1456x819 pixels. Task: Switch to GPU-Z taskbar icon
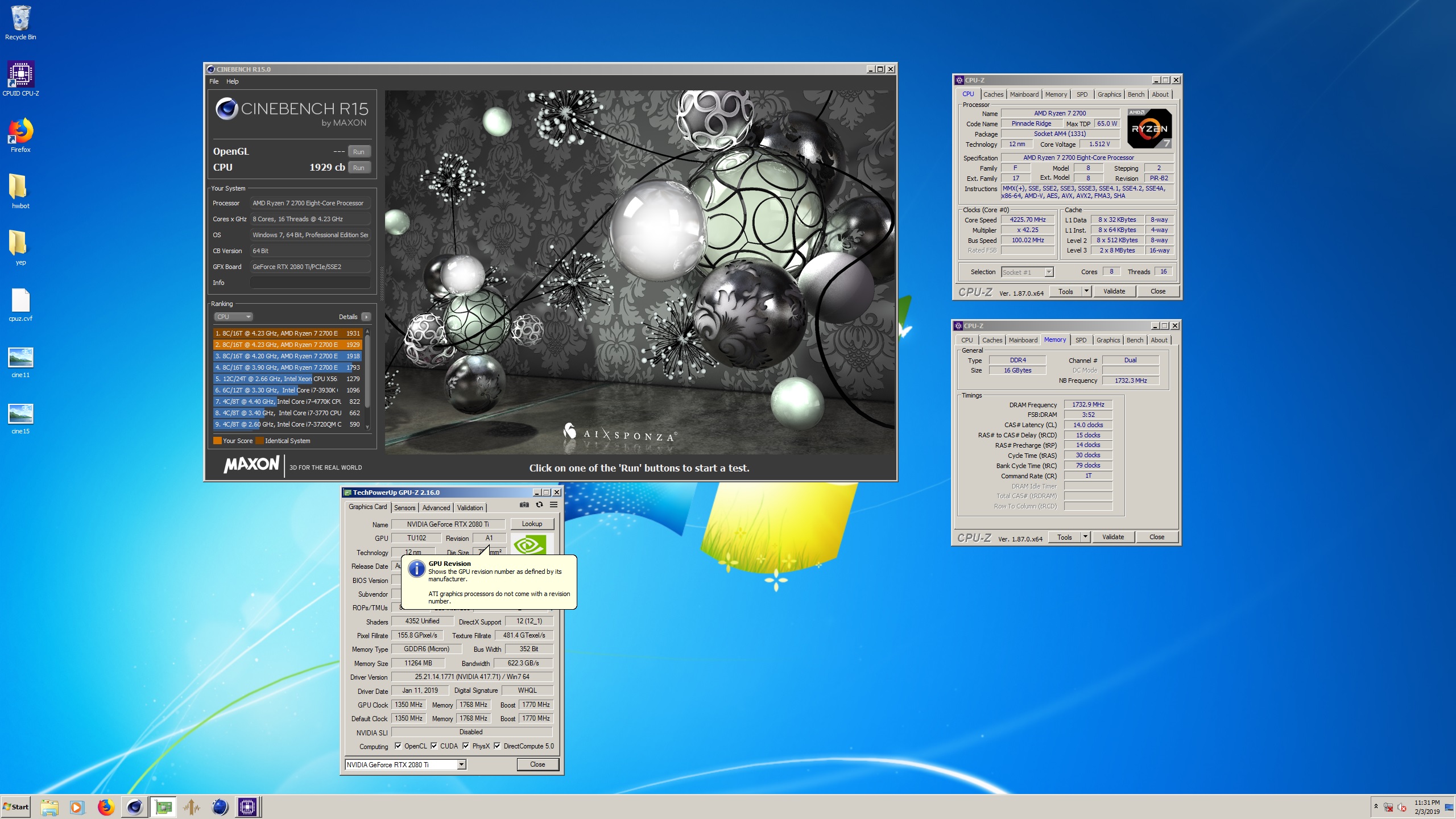pyautogui.click(x=163, y=806)
